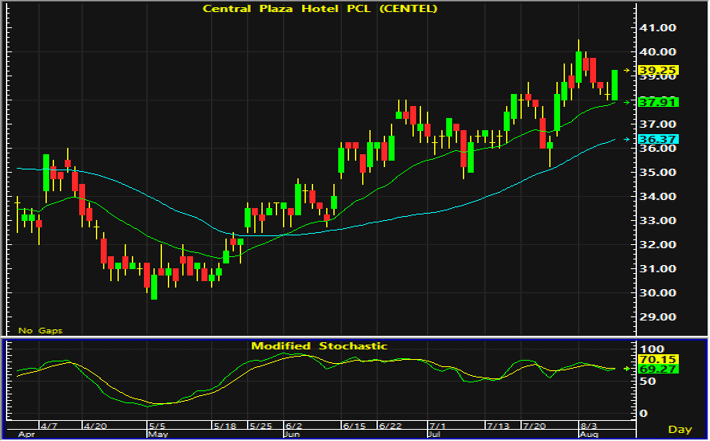Screen dimensions: 710x441
Task: Click the 6/15 date marker
Action: click(354, 426)
